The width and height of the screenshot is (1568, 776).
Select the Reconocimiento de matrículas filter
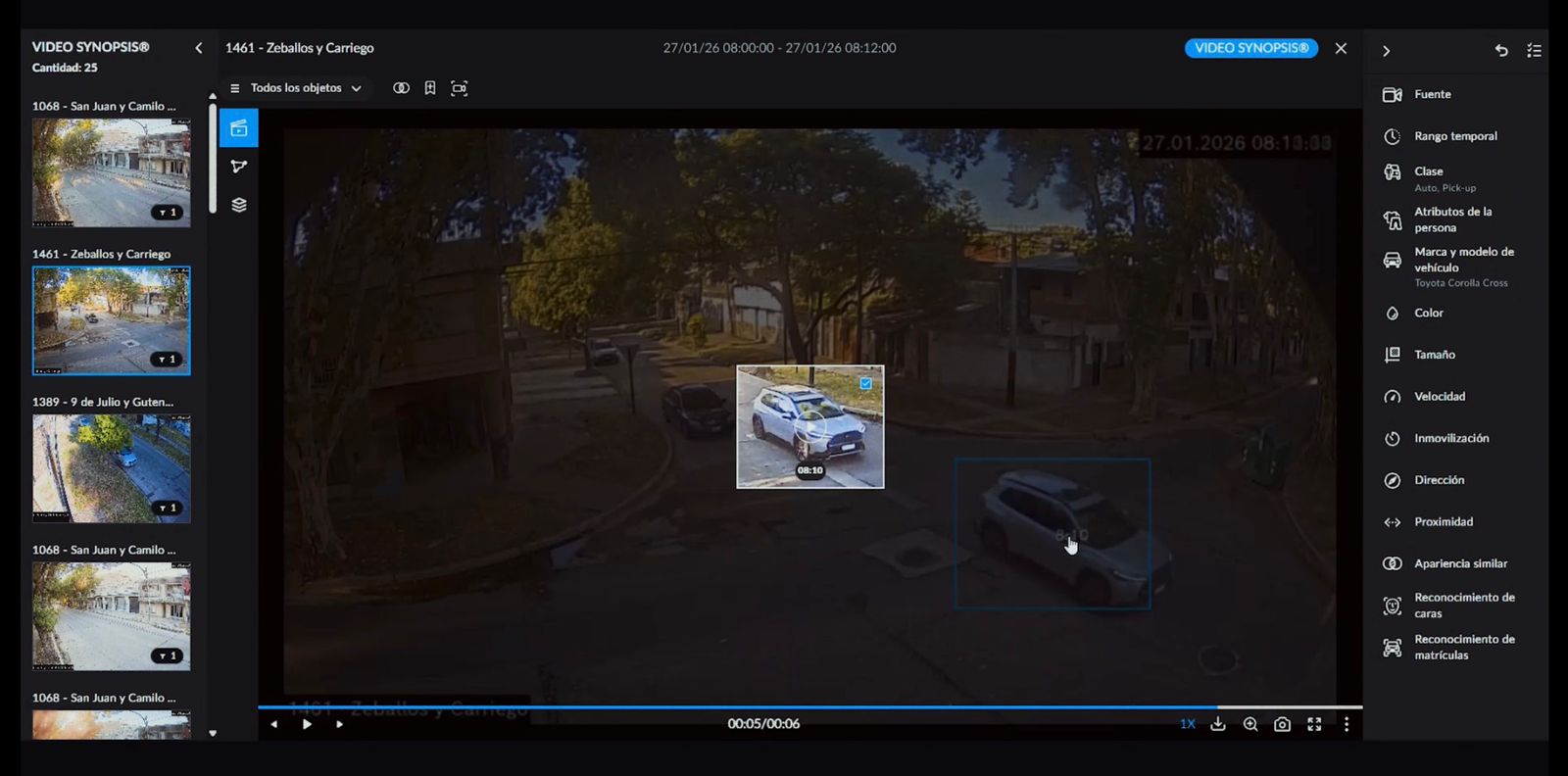(x=1463, y=647)
